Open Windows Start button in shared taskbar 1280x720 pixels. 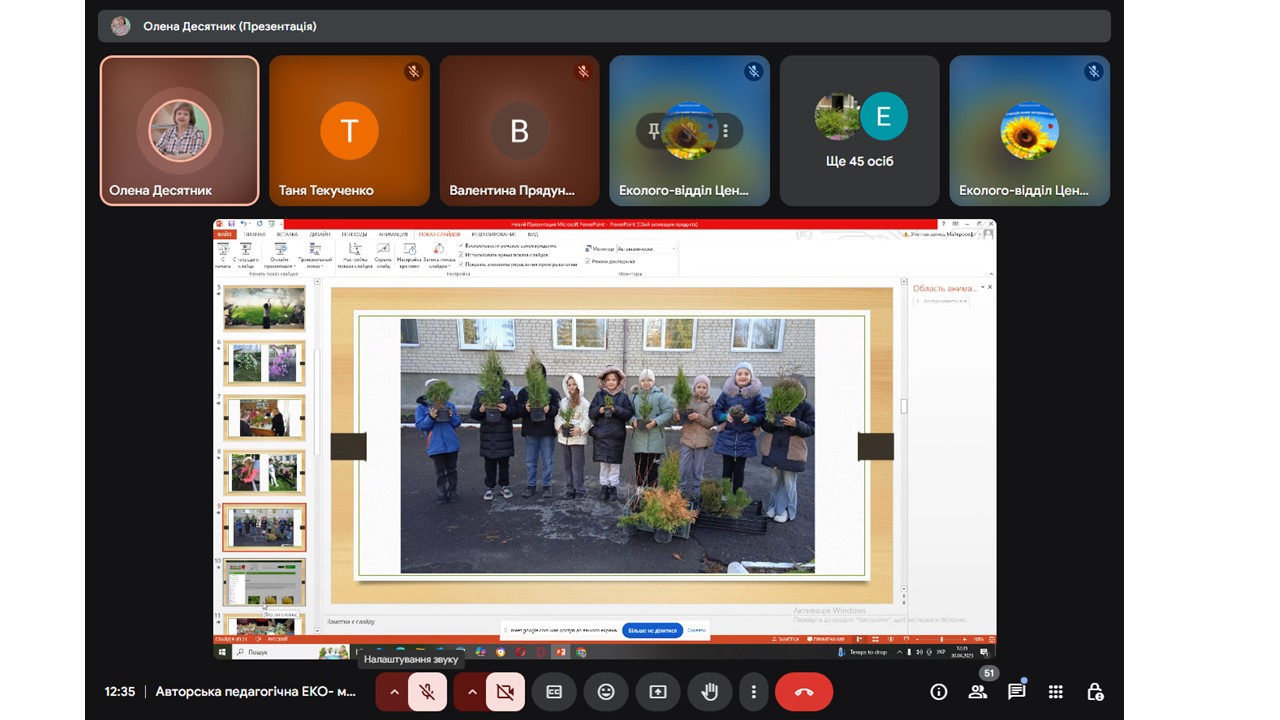[x=222, y=652]
